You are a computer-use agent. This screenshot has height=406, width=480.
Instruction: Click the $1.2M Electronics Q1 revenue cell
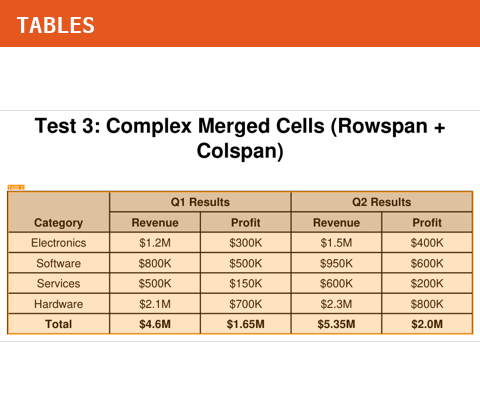[155, 243]
